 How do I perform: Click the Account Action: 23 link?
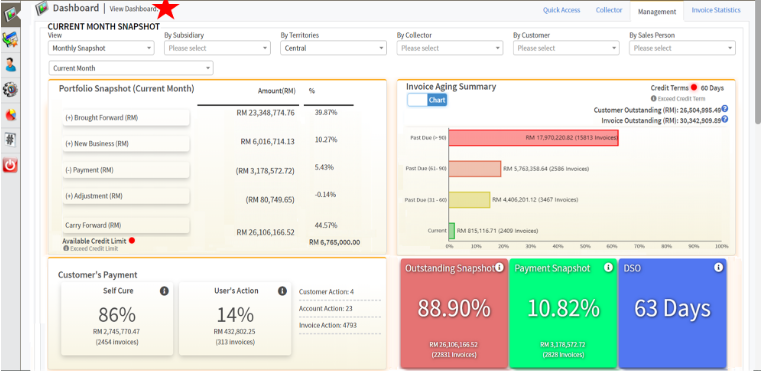pyautogui.click(x=325, y=308)
